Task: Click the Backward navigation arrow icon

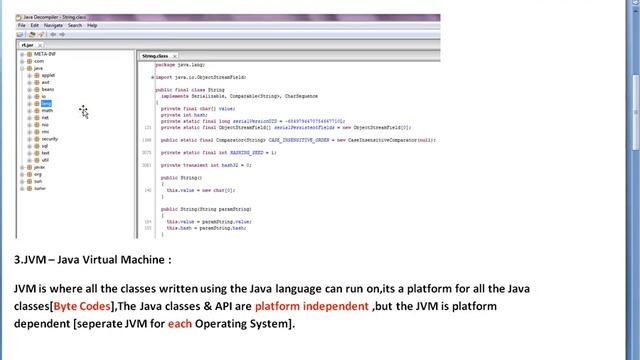Action: 53,35
